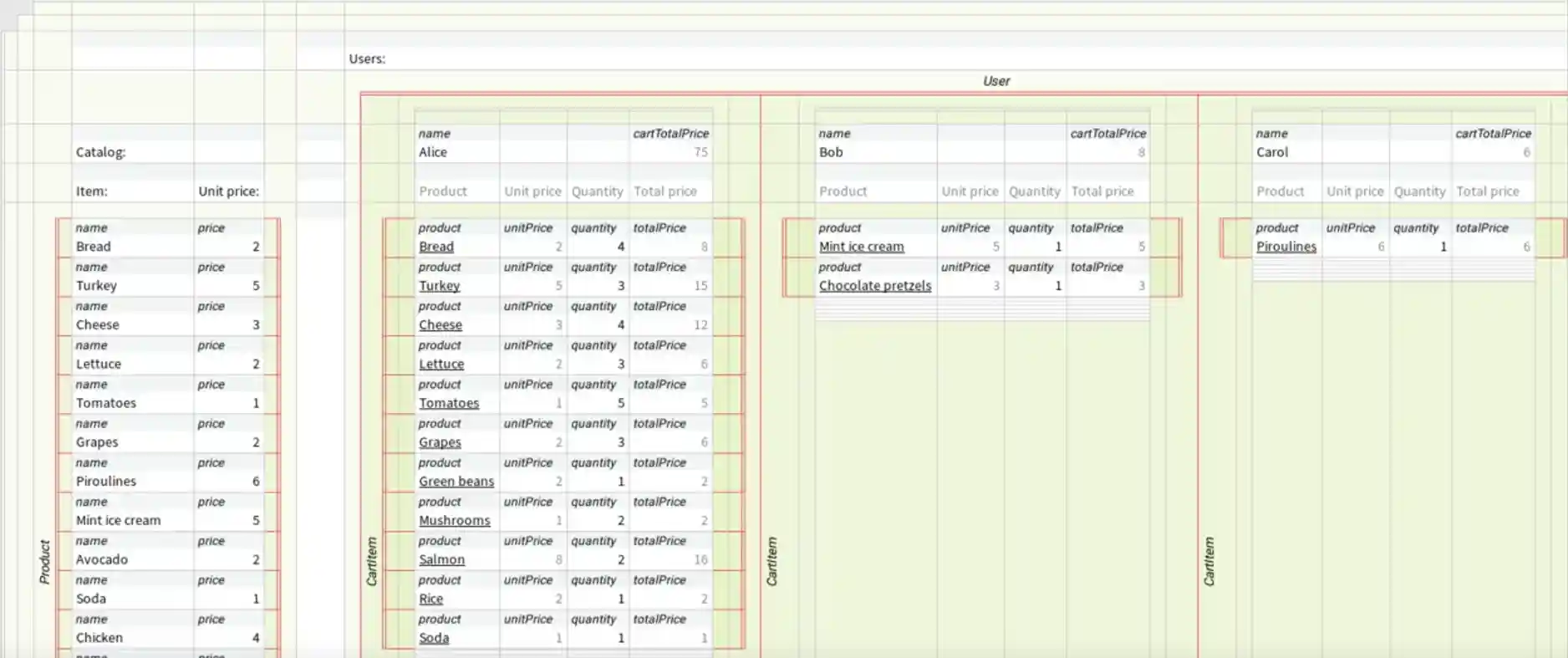
Task: Click the Bread link in Alice's cart
Action: (x=436, y=247)
